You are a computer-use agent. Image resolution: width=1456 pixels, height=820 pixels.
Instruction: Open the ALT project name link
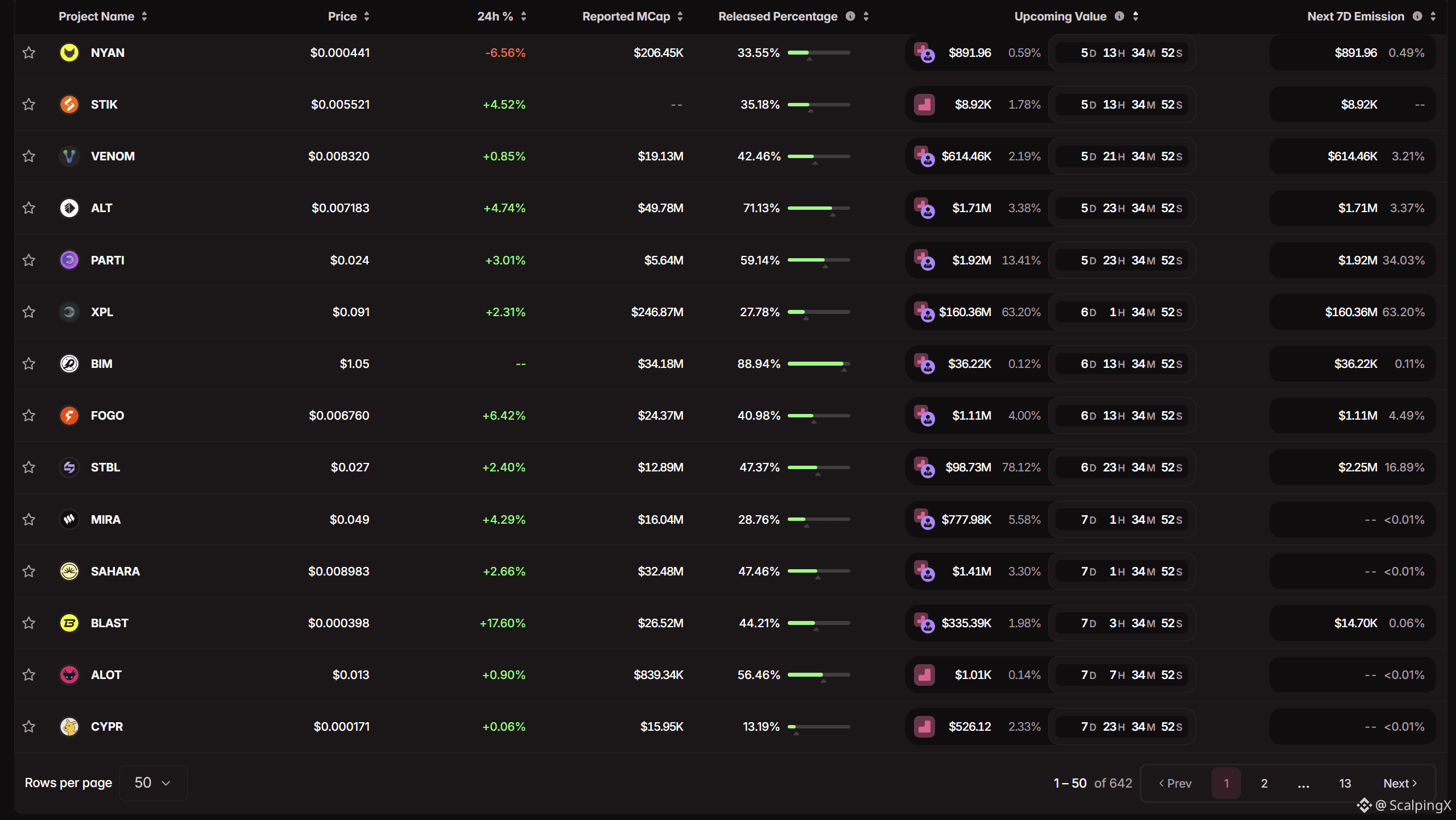pos(102,208)
